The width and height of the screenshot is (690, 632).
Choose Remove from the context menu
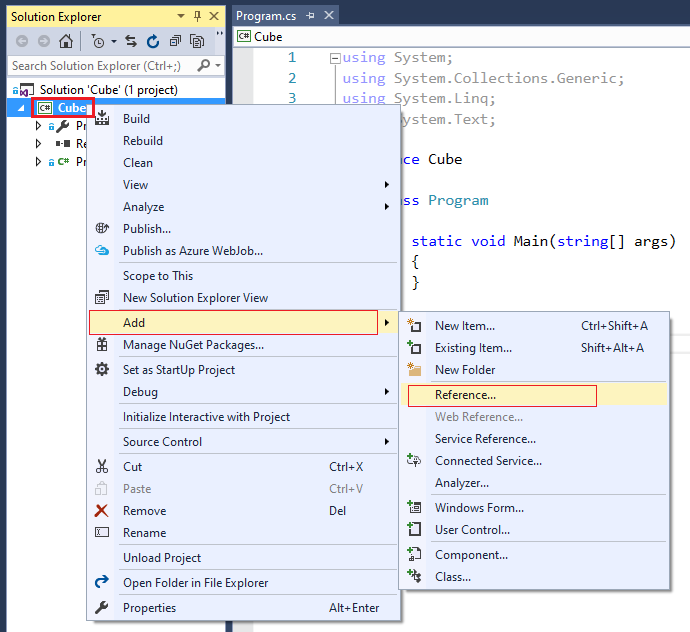244,511
